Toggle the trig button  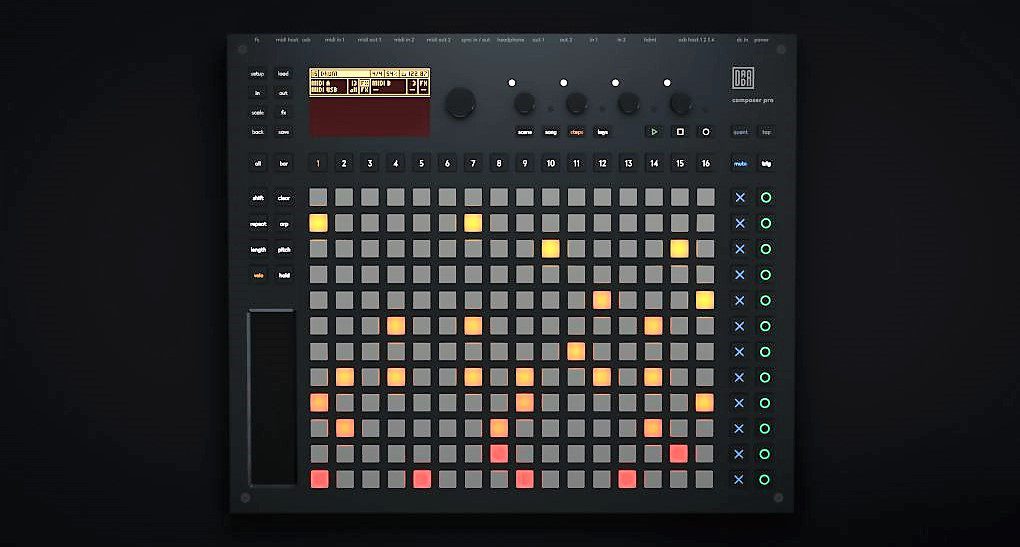(x=766, y=164)
